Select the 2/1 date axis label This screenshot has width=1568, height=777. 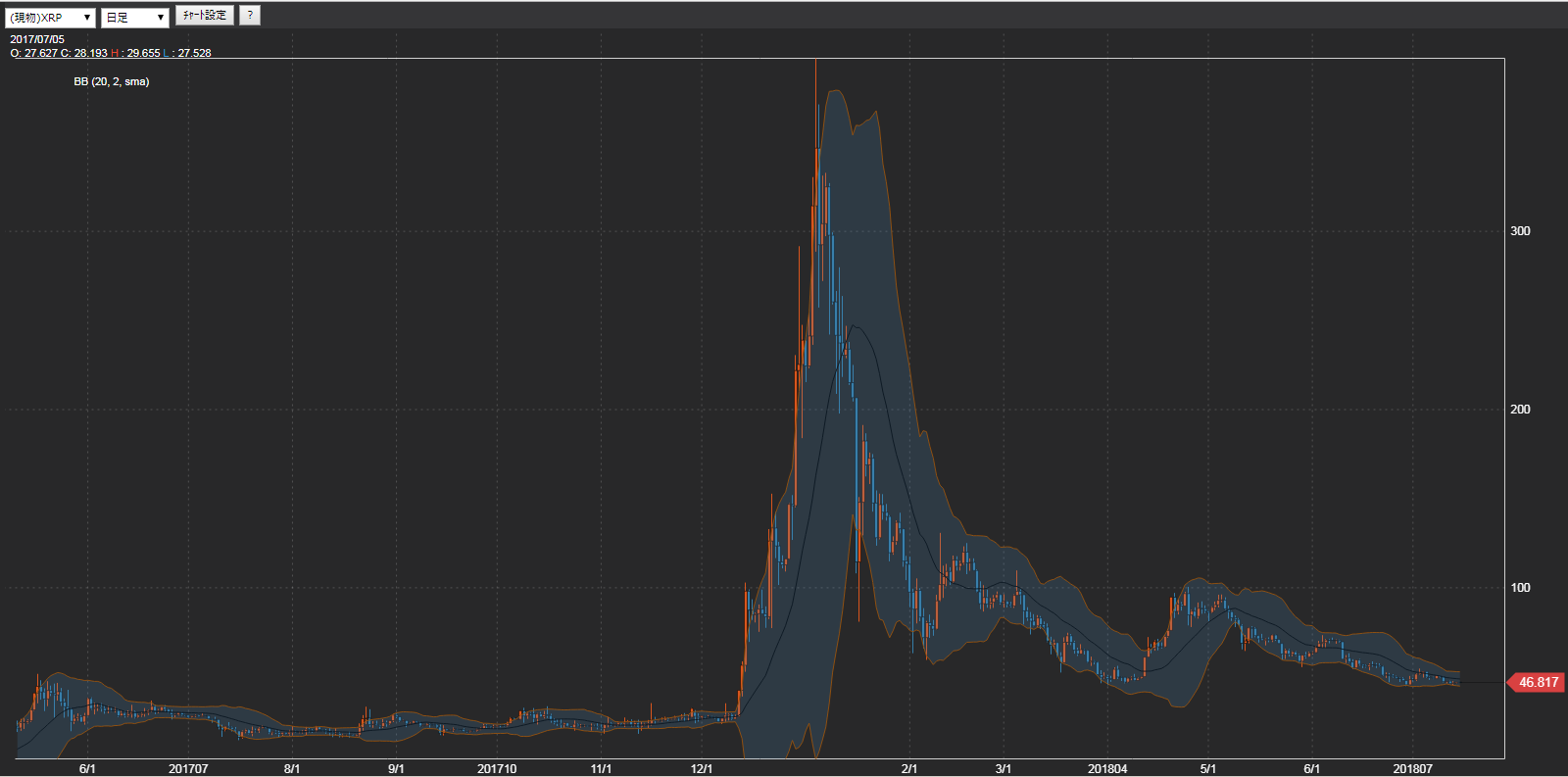click(x=909, y=768)
